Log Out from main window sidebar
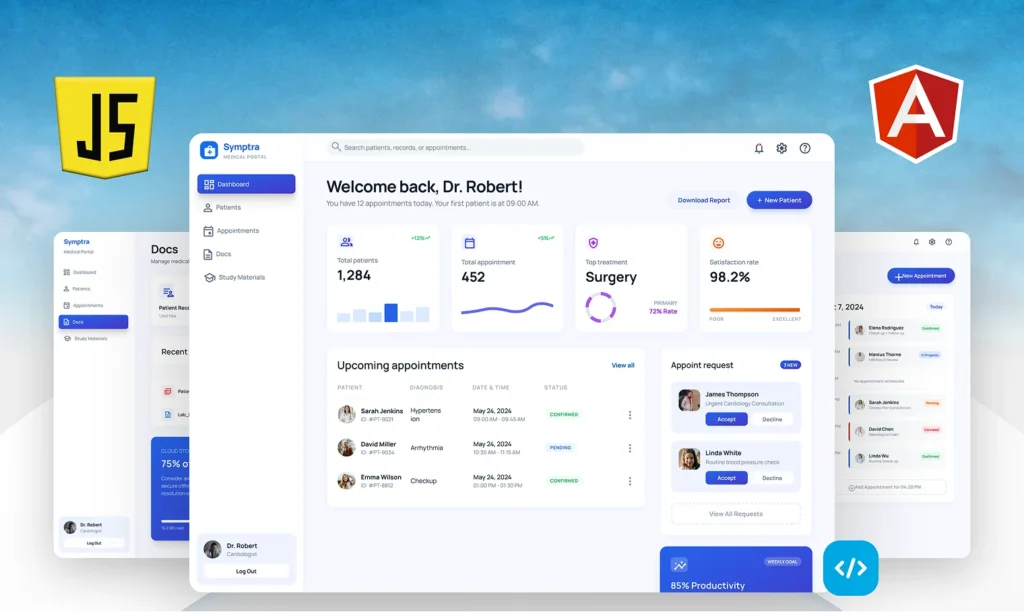Screen dimensions: 1024x612 click(x=246, y=571)
